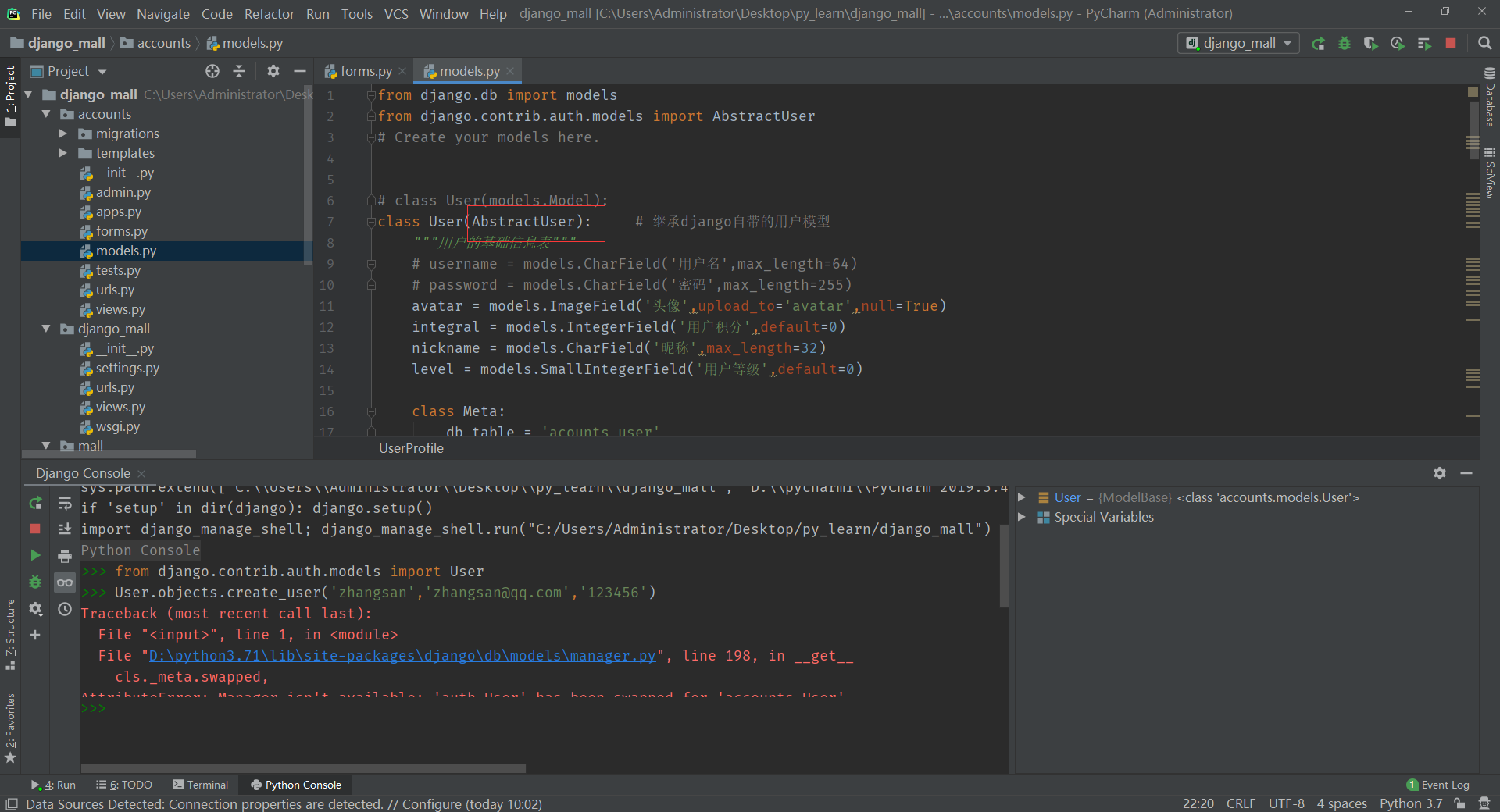This screenshot has height=812, width=1500.
Task: Hide the Django Console panel with minus
Action: tap(1466, 473)
